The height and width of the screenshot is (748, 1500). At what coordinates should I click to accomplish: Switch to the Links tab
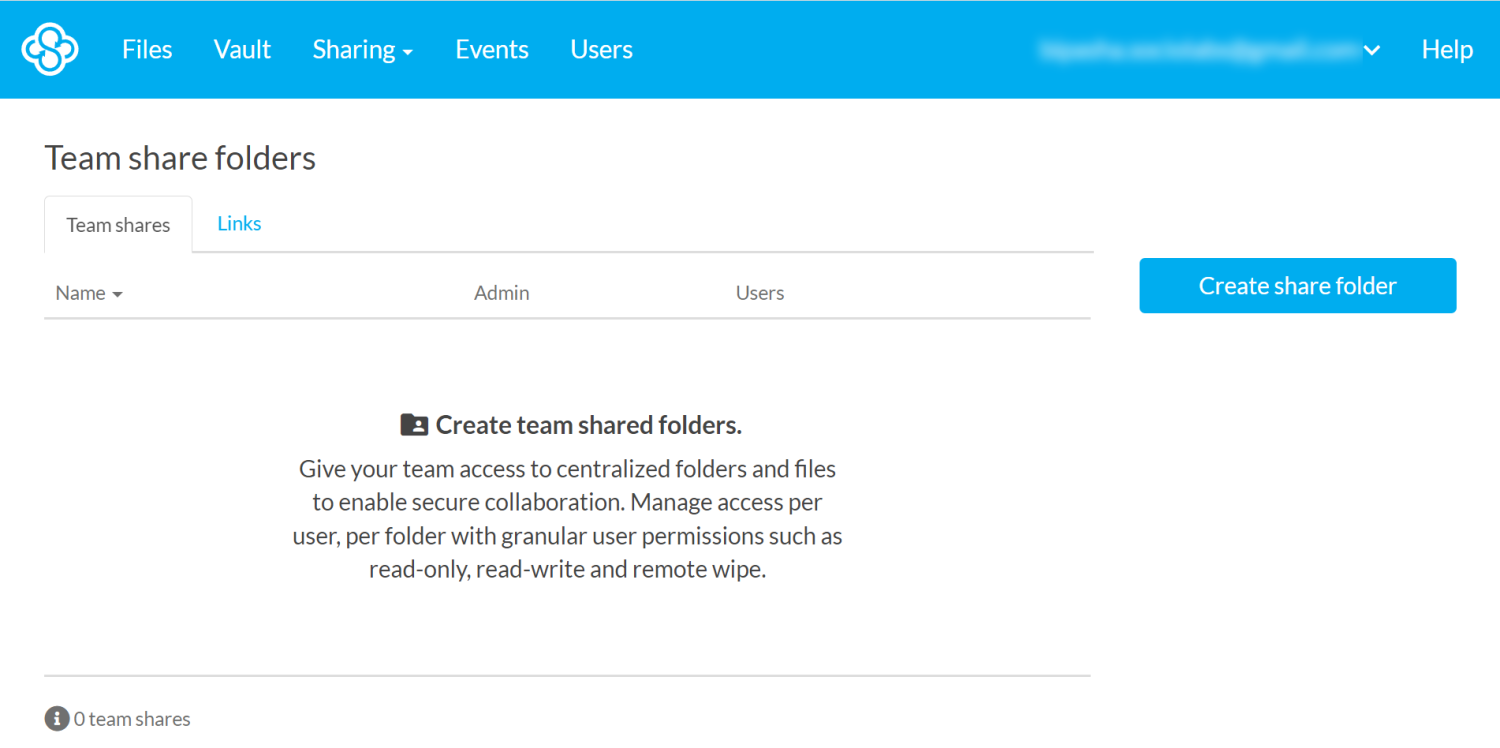tap(239, 223)
